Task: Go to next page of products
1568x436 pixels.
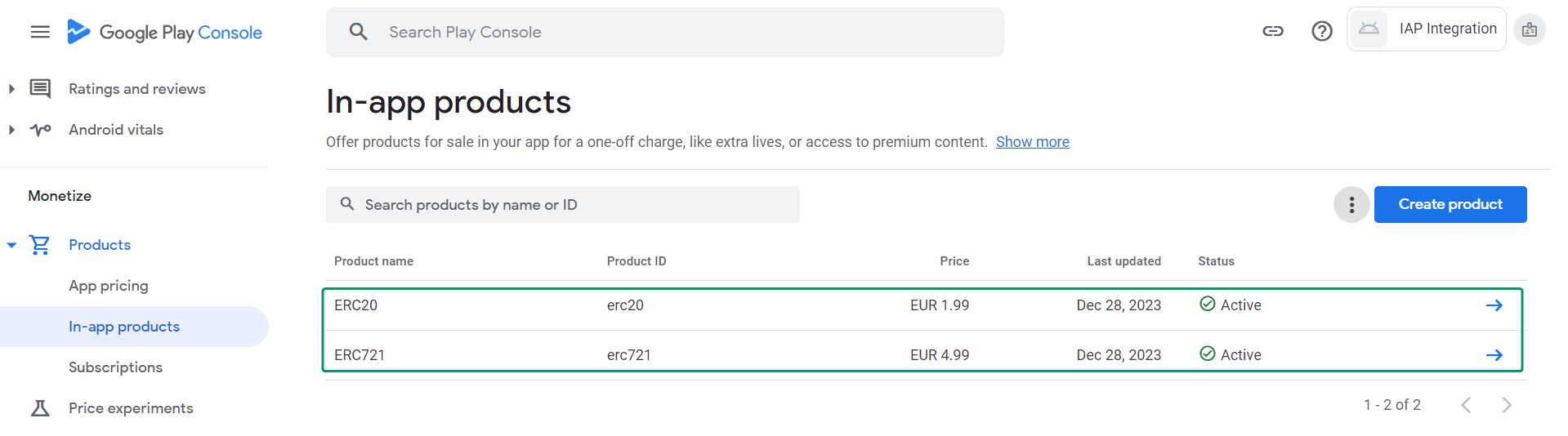Action: pyautogui.click(x=1507, y=405)
